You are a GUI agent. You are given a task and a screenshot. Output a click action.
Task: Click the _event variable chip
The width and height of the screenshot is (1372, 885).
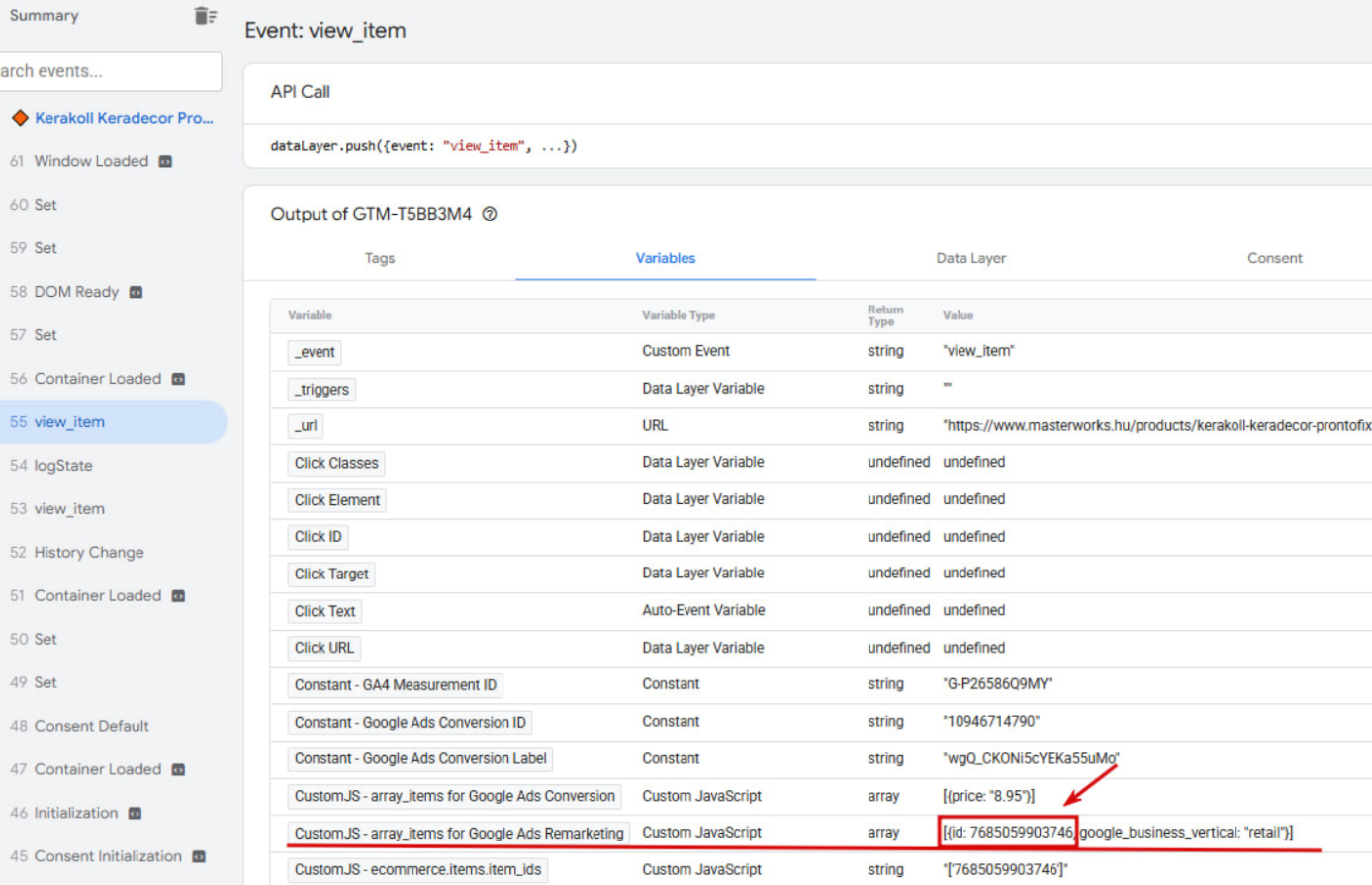click(315, 352)
